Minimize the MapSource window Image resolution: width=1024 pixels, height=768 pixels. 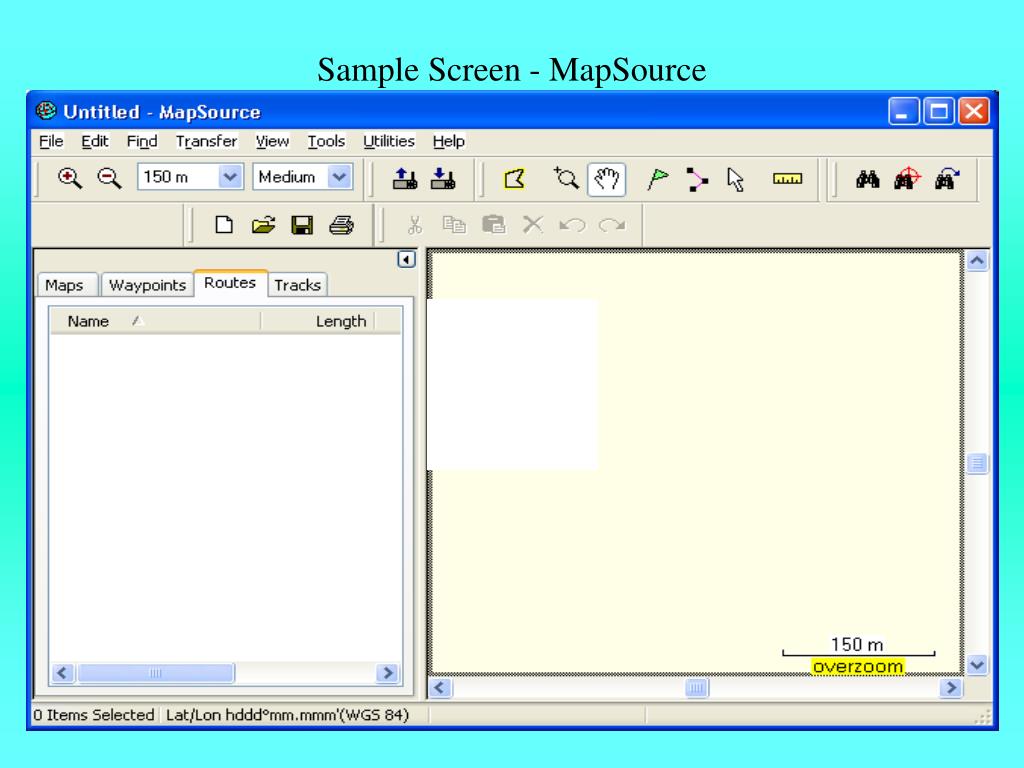click(904, 112)
